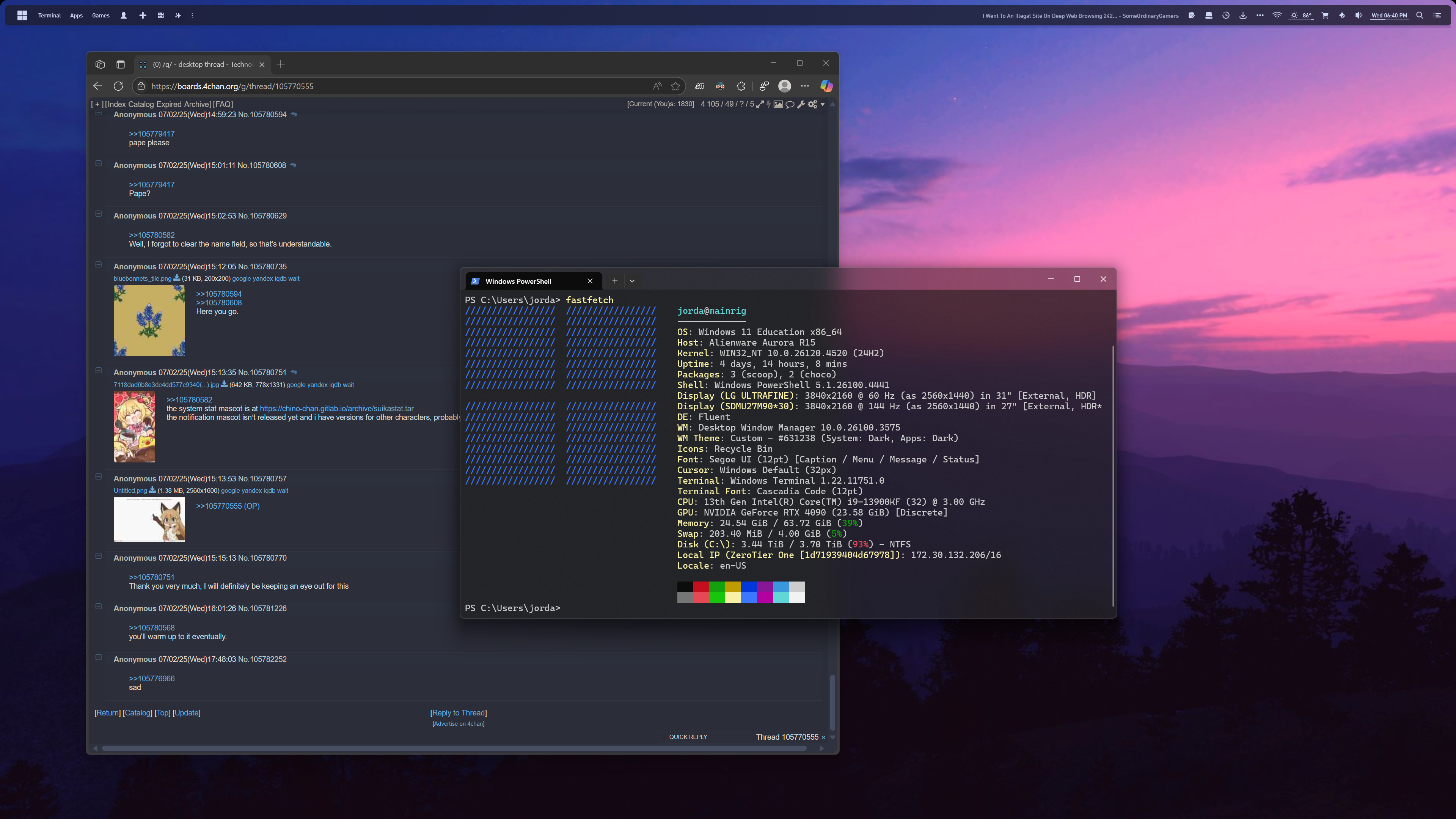Hide post No.105780751 with its minus box
The image size is (1456, 819).
pos(98,370)
